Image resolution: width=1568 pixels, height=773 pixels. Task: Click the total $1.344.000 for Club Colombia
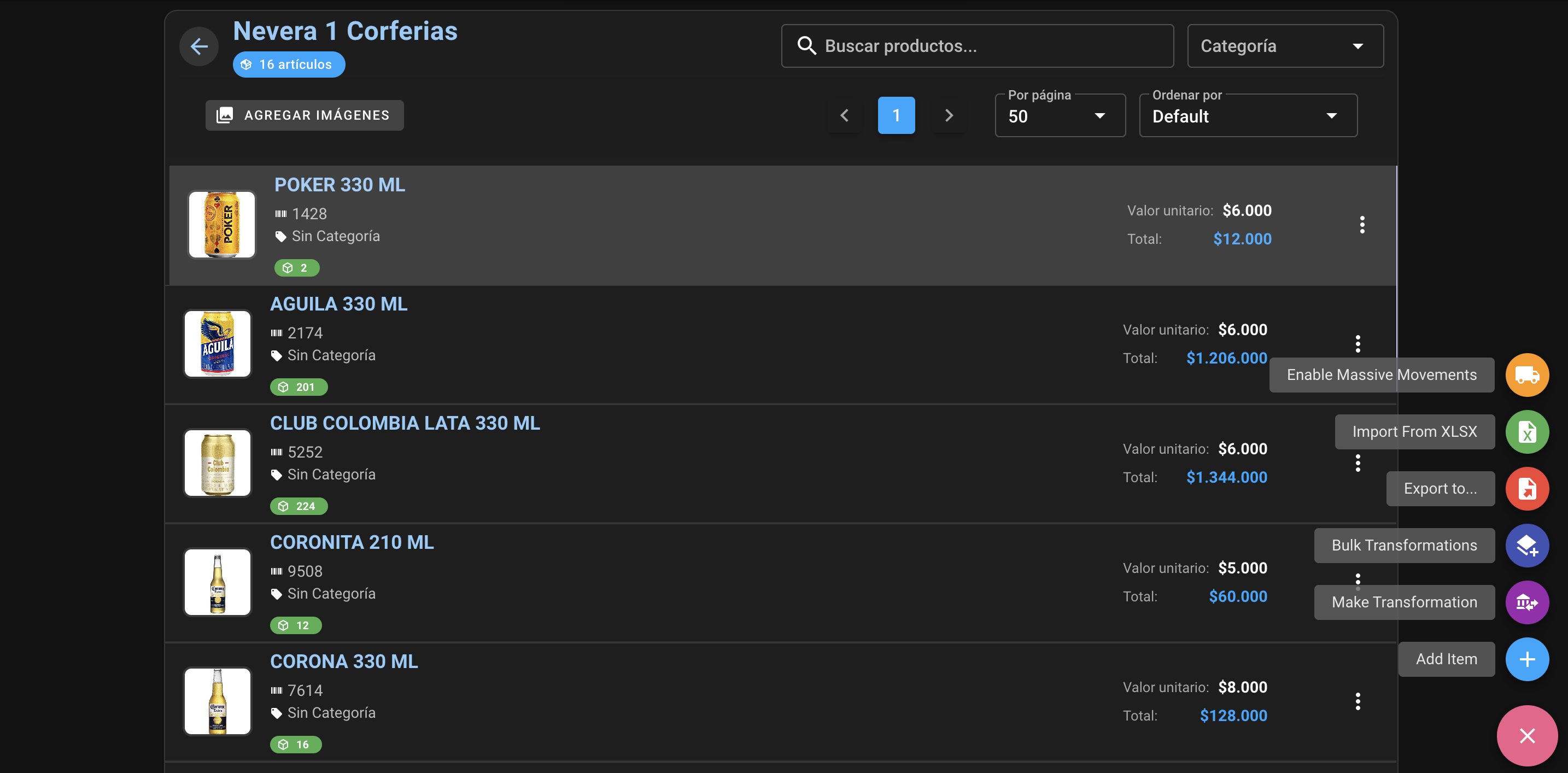[1226, 478]
